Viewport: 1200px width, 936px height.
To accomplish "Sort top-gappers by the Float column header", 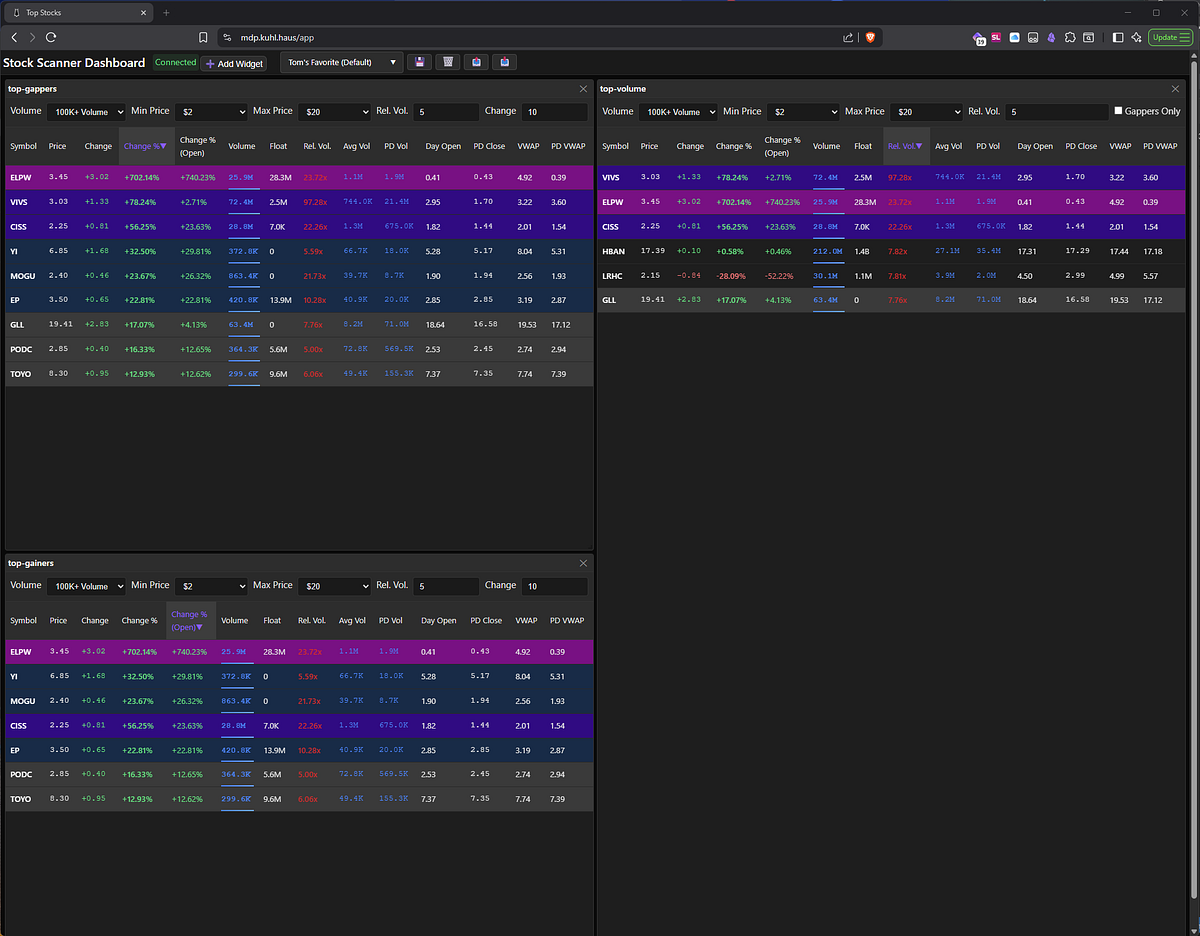I will [278, 146].
